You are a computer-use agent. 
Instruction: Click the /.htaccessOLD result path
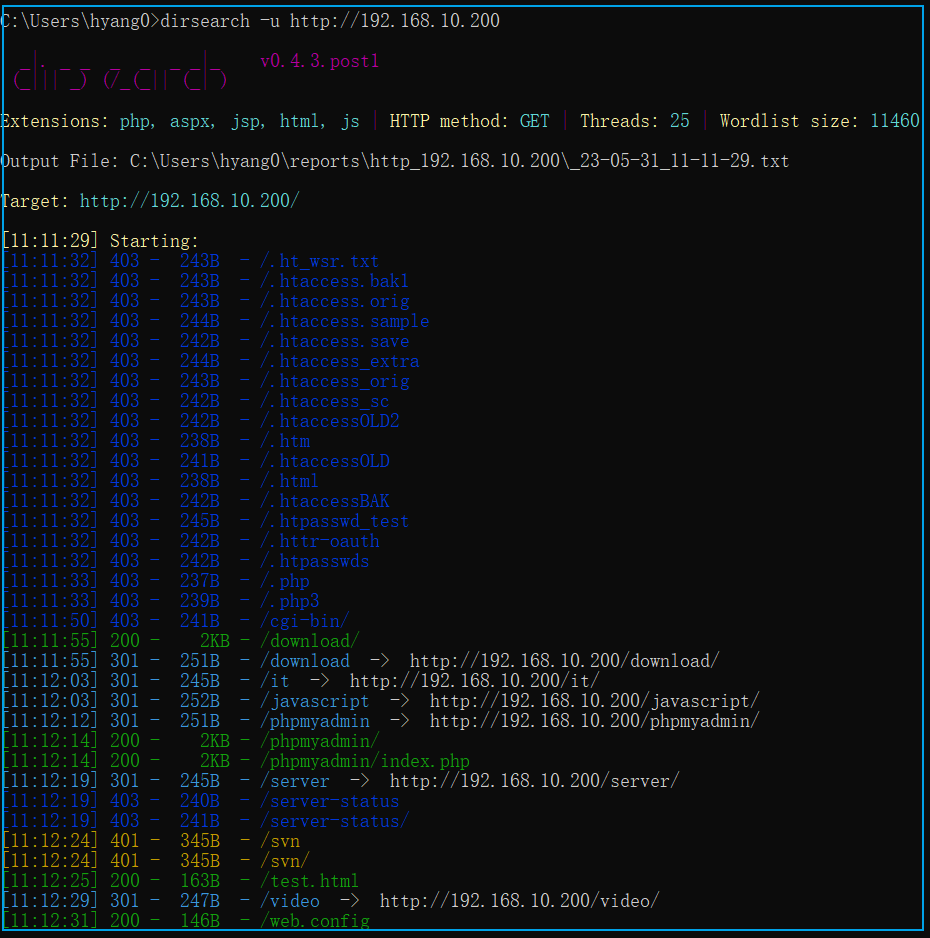pos(325,461)
